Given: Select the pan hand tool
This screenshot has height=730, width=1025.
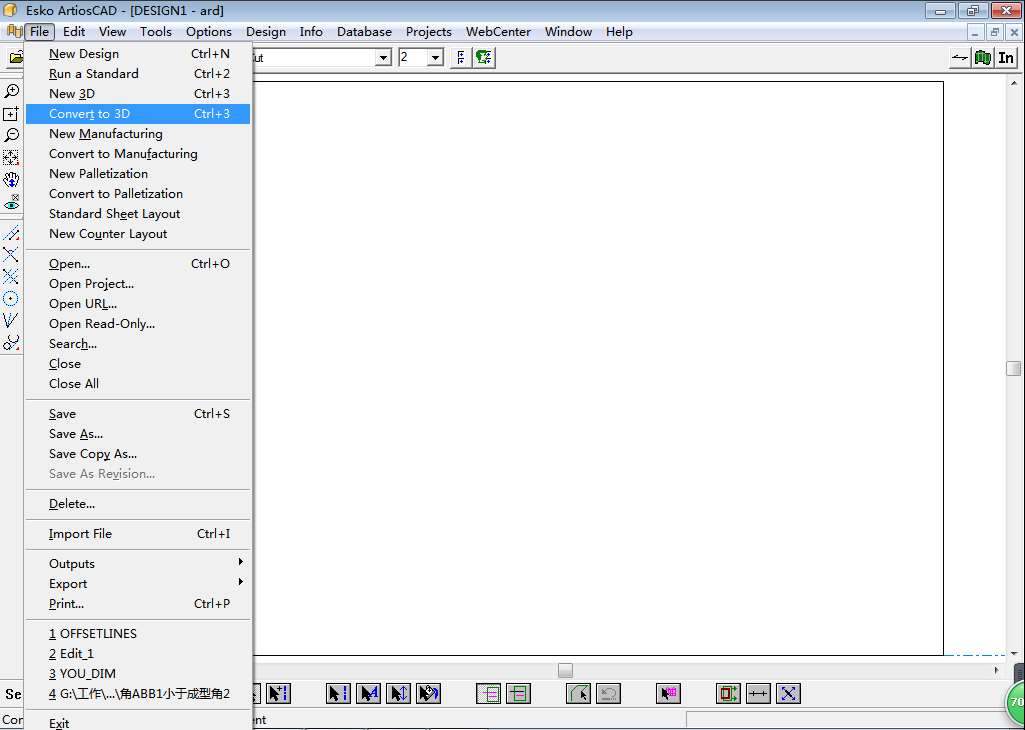Looking at the screenshot, I should [11, 180].
